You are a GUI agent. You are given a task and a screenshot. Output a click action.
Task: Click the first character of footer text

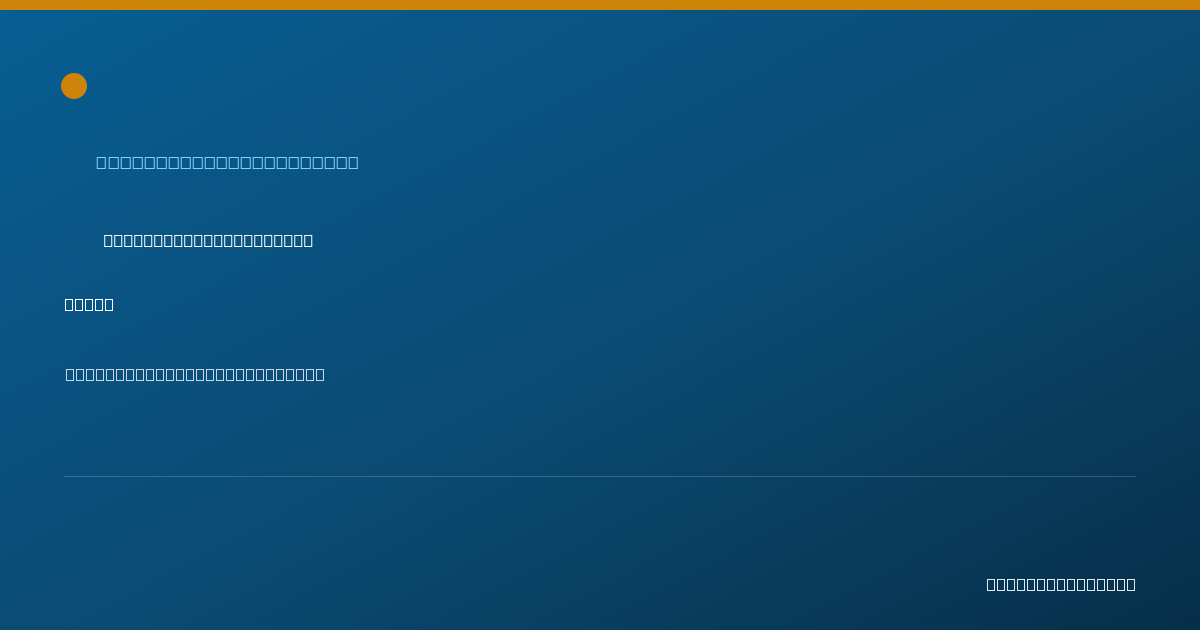pos(992,584)
